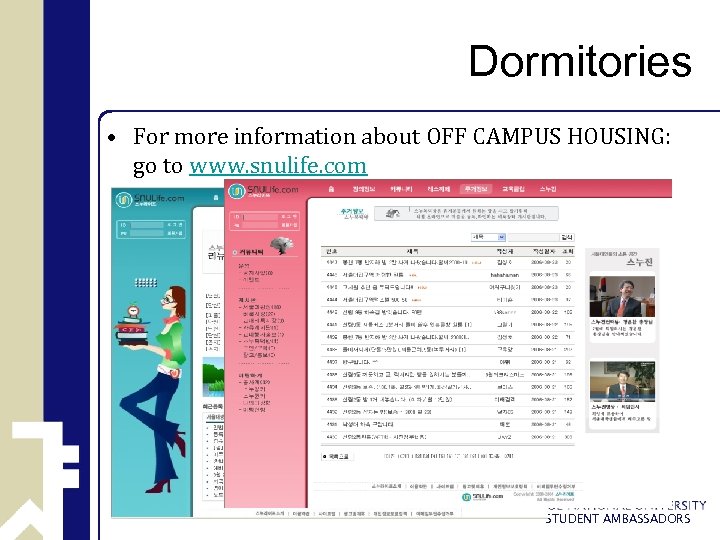Focus the ID field in the pink sidebar login box
Image resolution: width=720 pixels, height=540 pixels.
(x=260, y=216)
